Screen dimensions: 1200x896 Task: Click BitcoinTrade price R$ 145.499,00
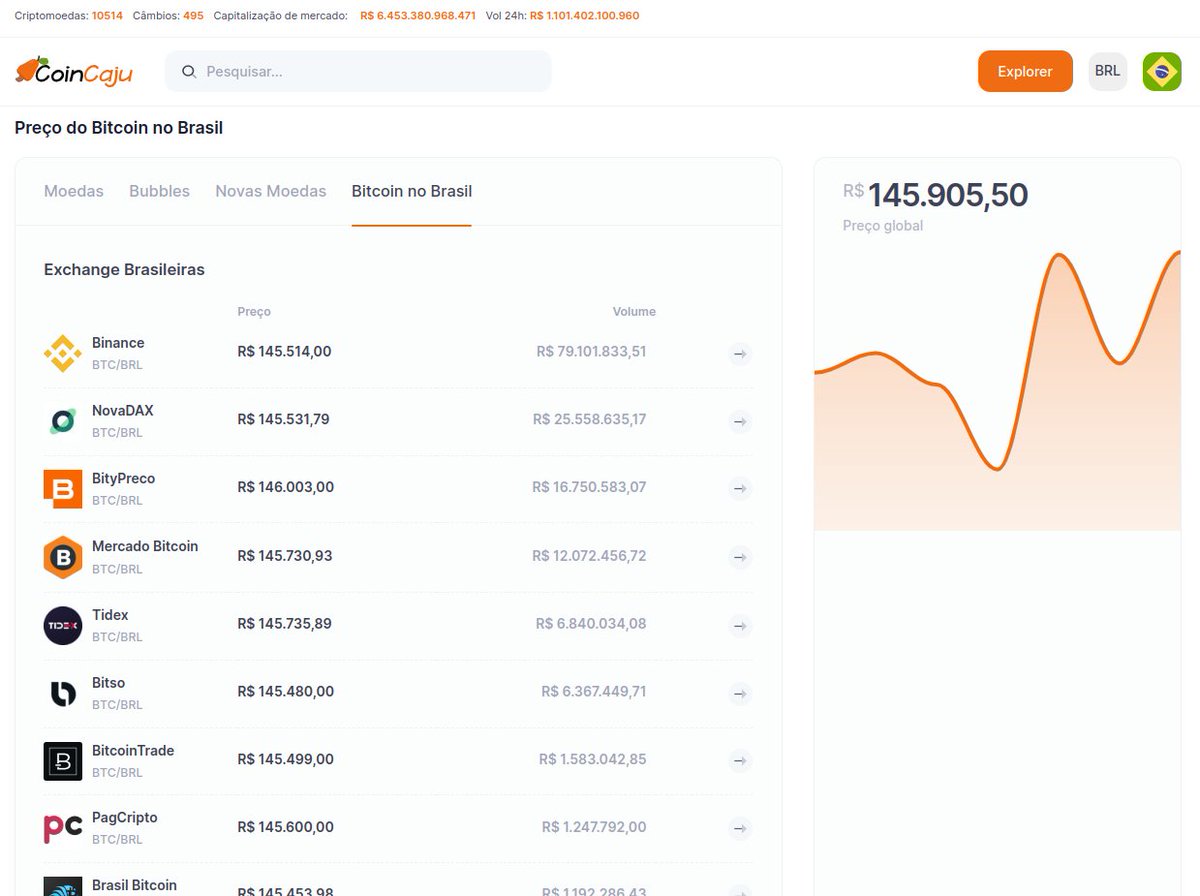[x=285, y=760]
